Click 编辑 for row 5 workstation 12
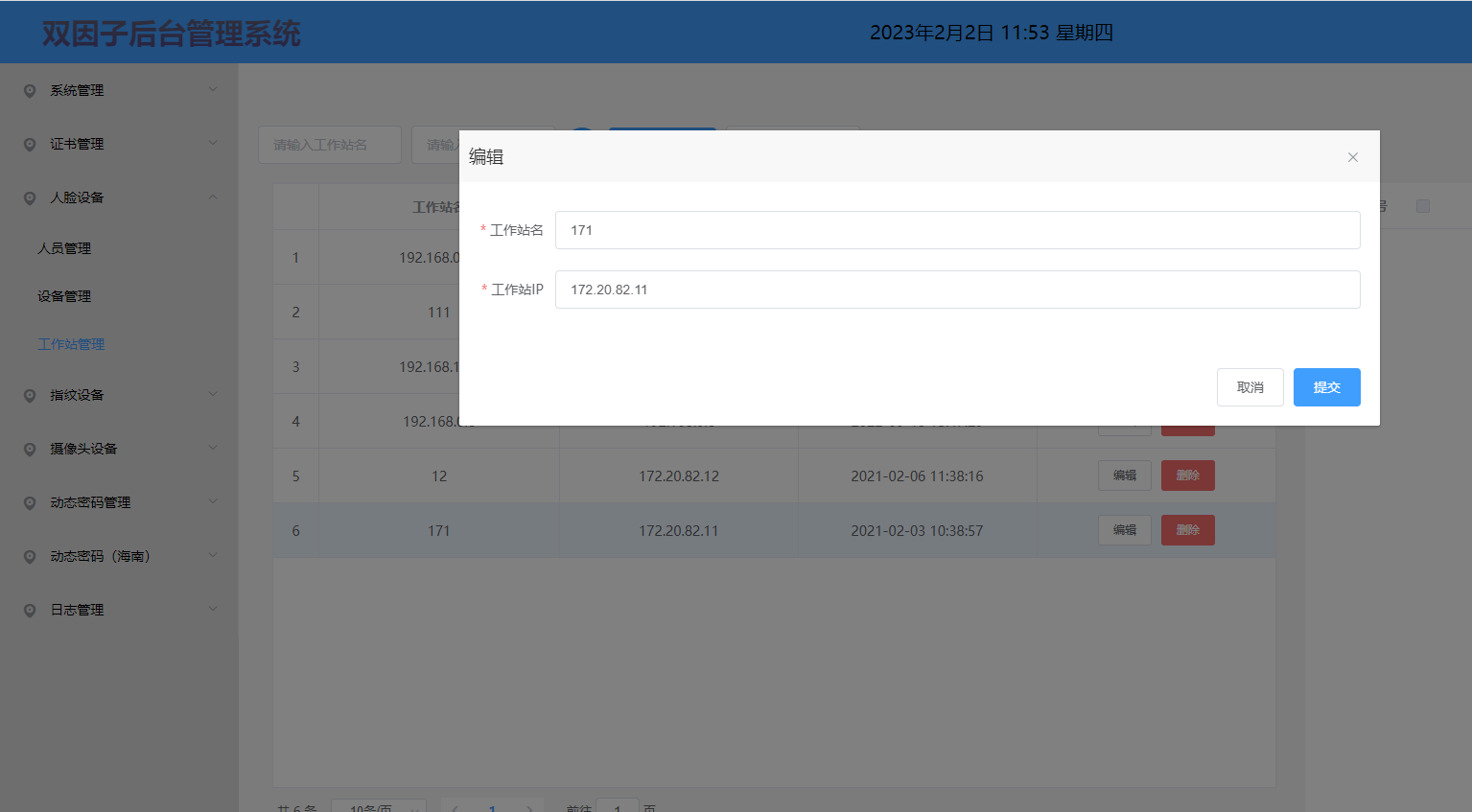The height and width of the screenshot is (812, 1472). click(x=1125, y=476)
